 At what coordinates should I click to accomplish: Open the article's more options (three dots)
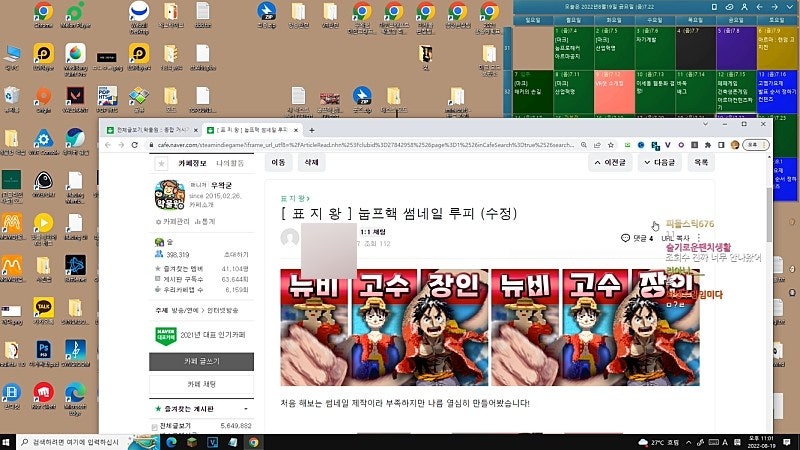(x=698, y=238)
